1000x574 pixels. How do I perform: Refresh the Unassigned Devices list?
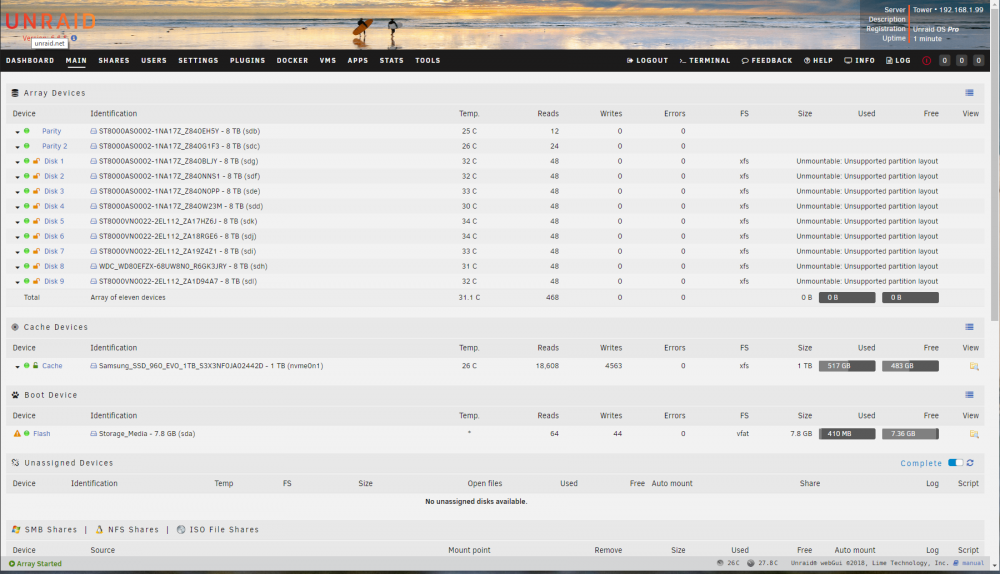[x=970, y=463]
